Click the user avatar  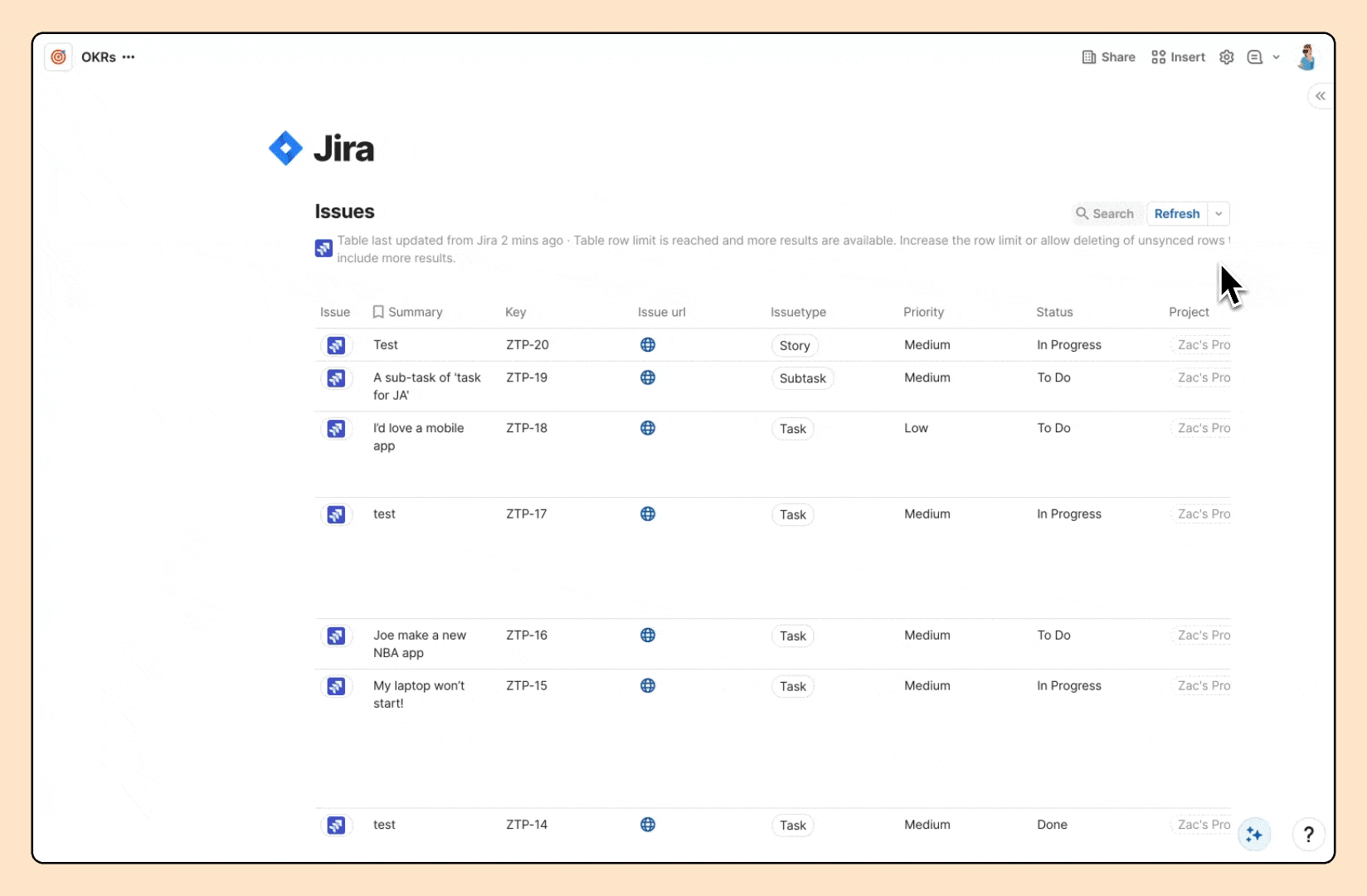coord(1307,57)
